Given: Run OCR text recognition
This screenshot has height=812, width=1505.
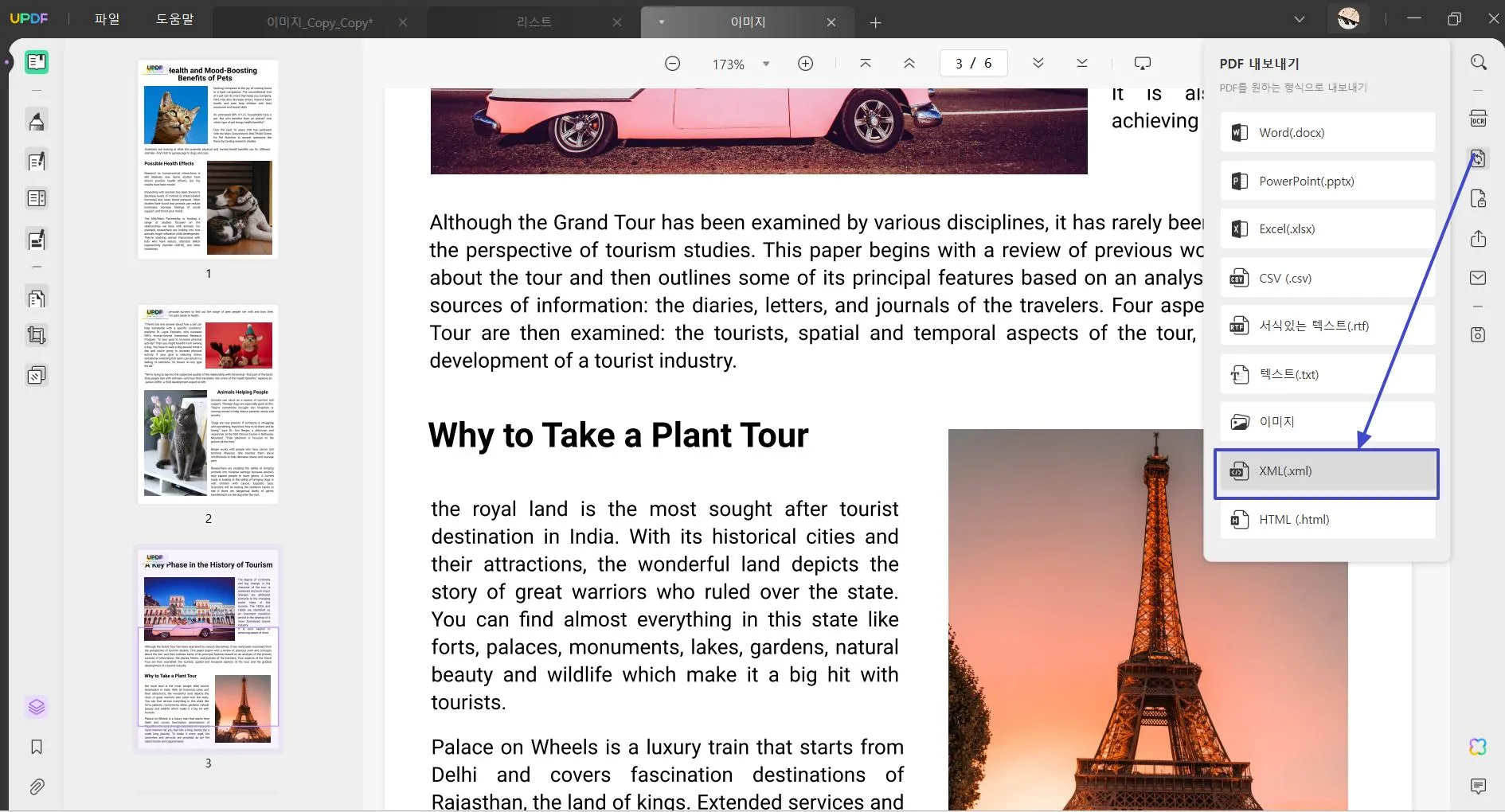Looking at the screenshot, I should point(1479,119).
